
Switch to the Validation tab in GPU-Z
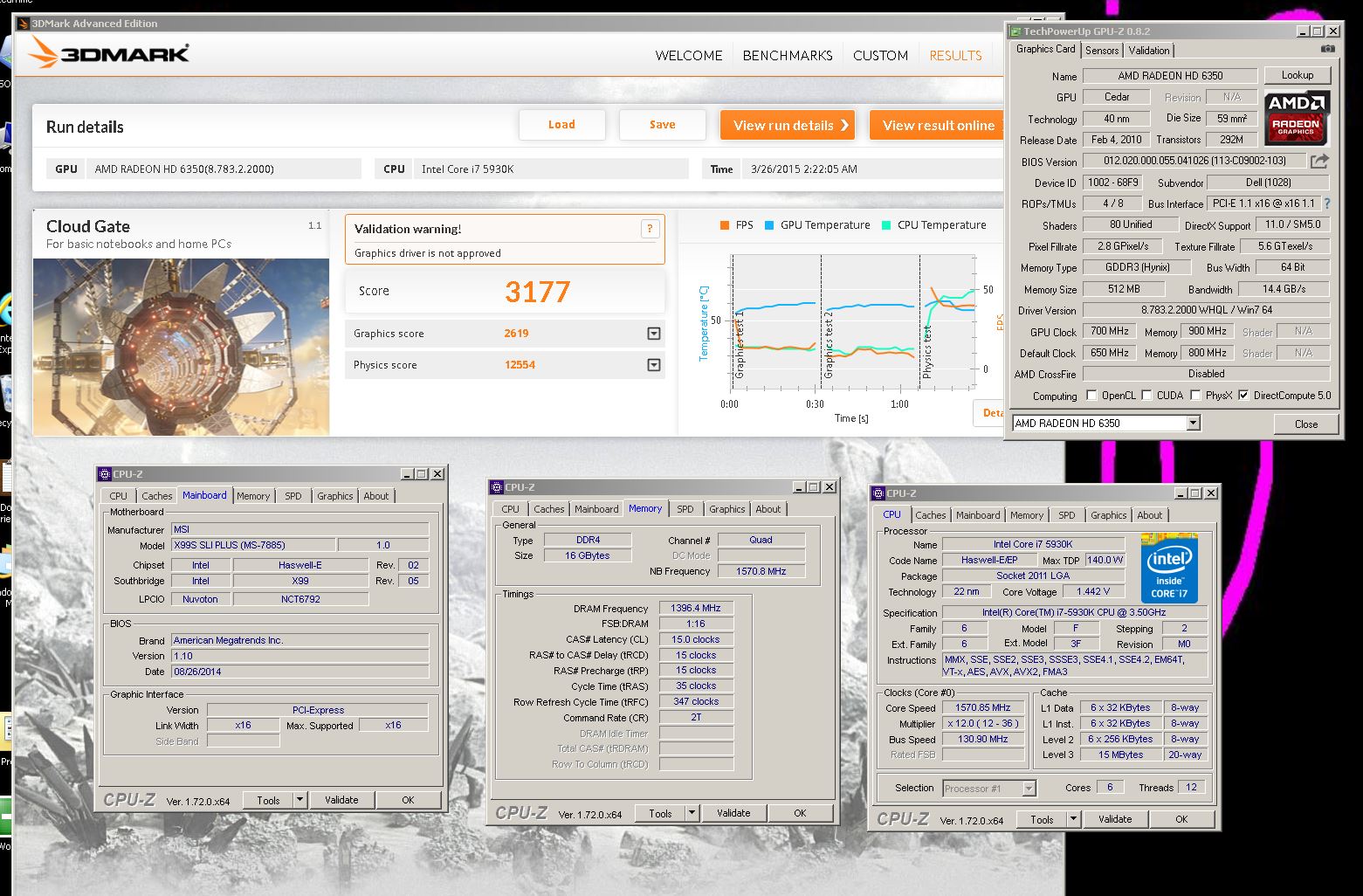1149,51
